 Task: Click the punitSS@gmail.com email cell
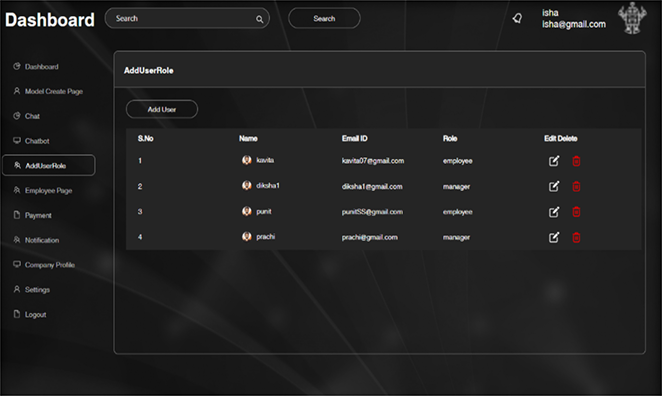tap(372, 212)
